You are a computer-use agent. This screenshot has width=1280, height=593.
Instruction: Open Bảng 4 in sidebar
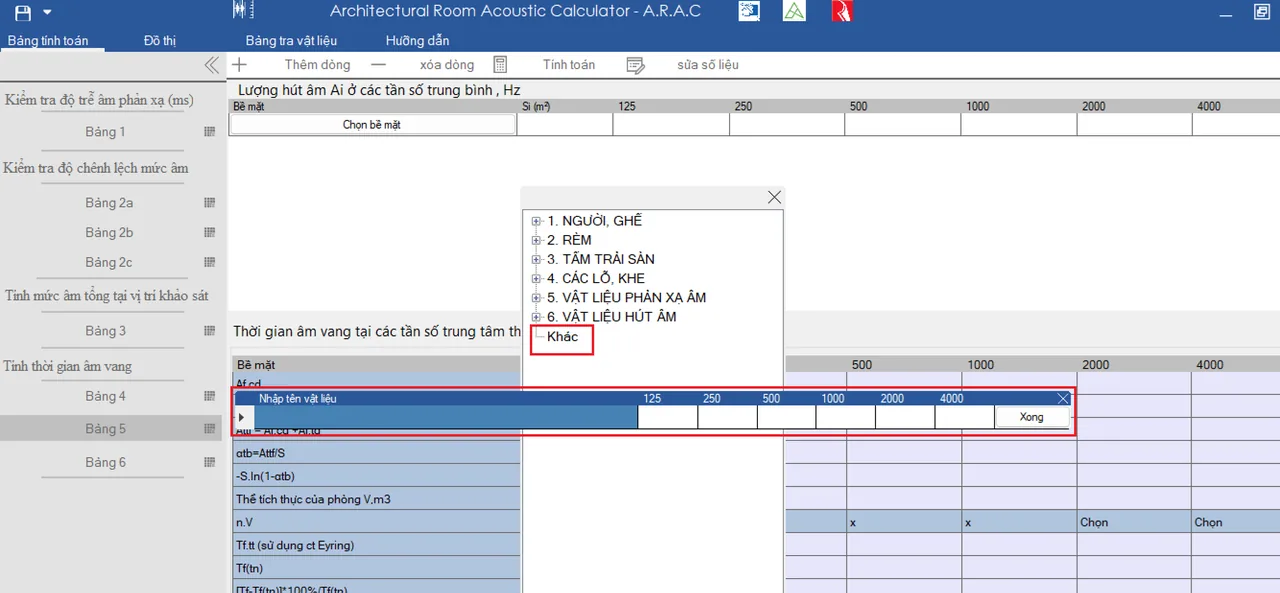point(105,397)
